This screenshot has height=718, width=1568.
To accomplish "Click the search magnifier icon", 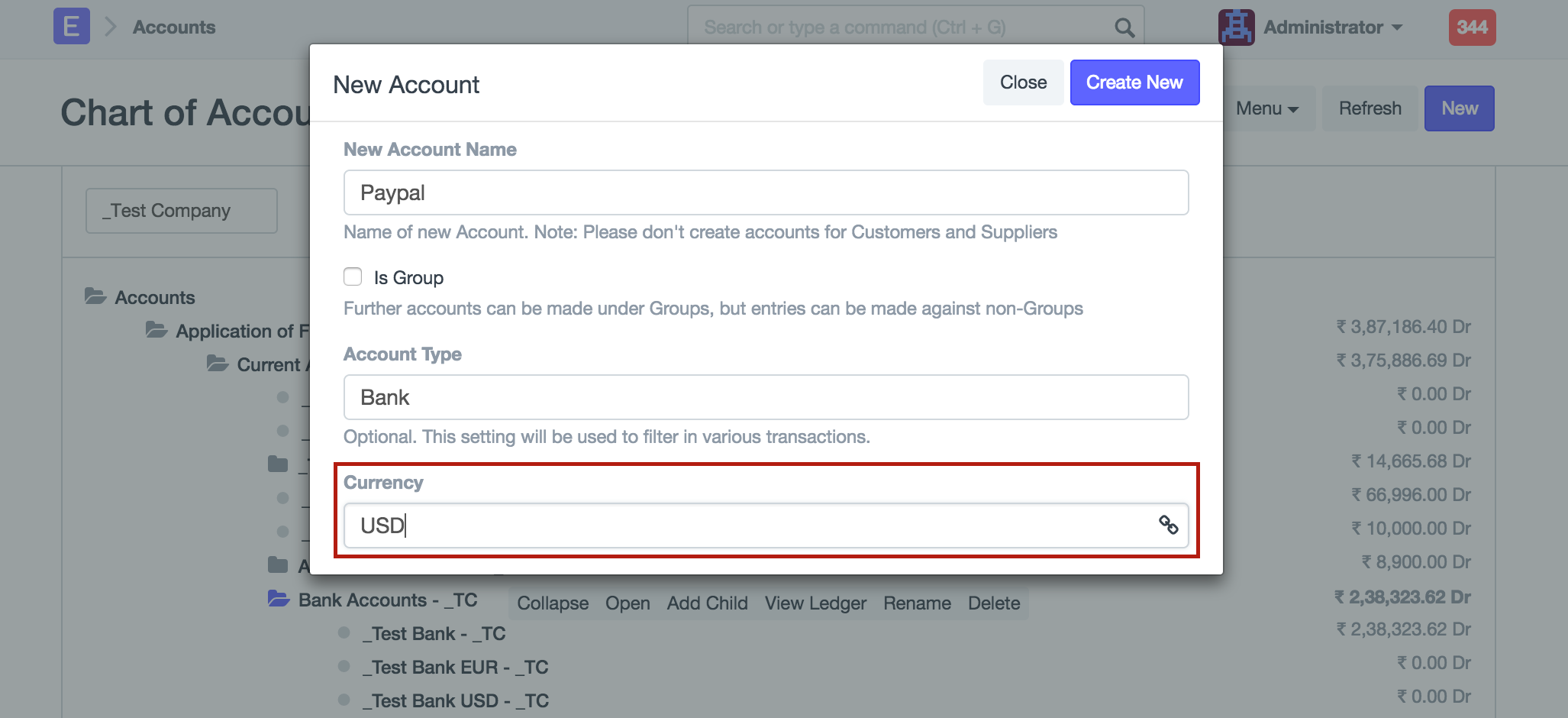I will tap(1124, 27).
